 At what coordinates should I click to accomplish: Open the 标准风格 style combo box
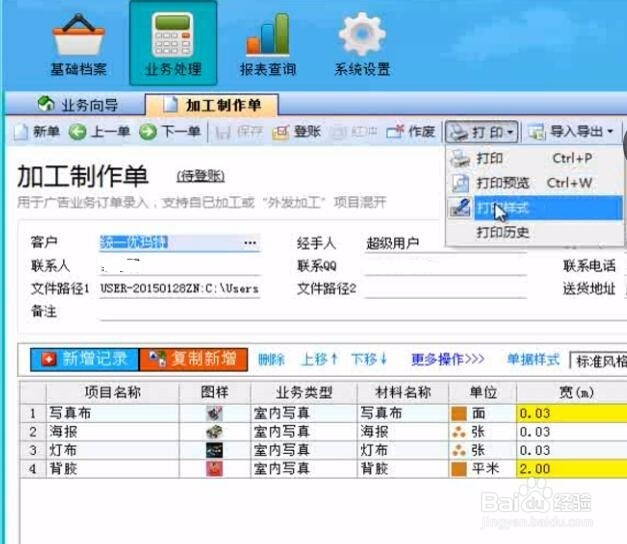point(598,361)
